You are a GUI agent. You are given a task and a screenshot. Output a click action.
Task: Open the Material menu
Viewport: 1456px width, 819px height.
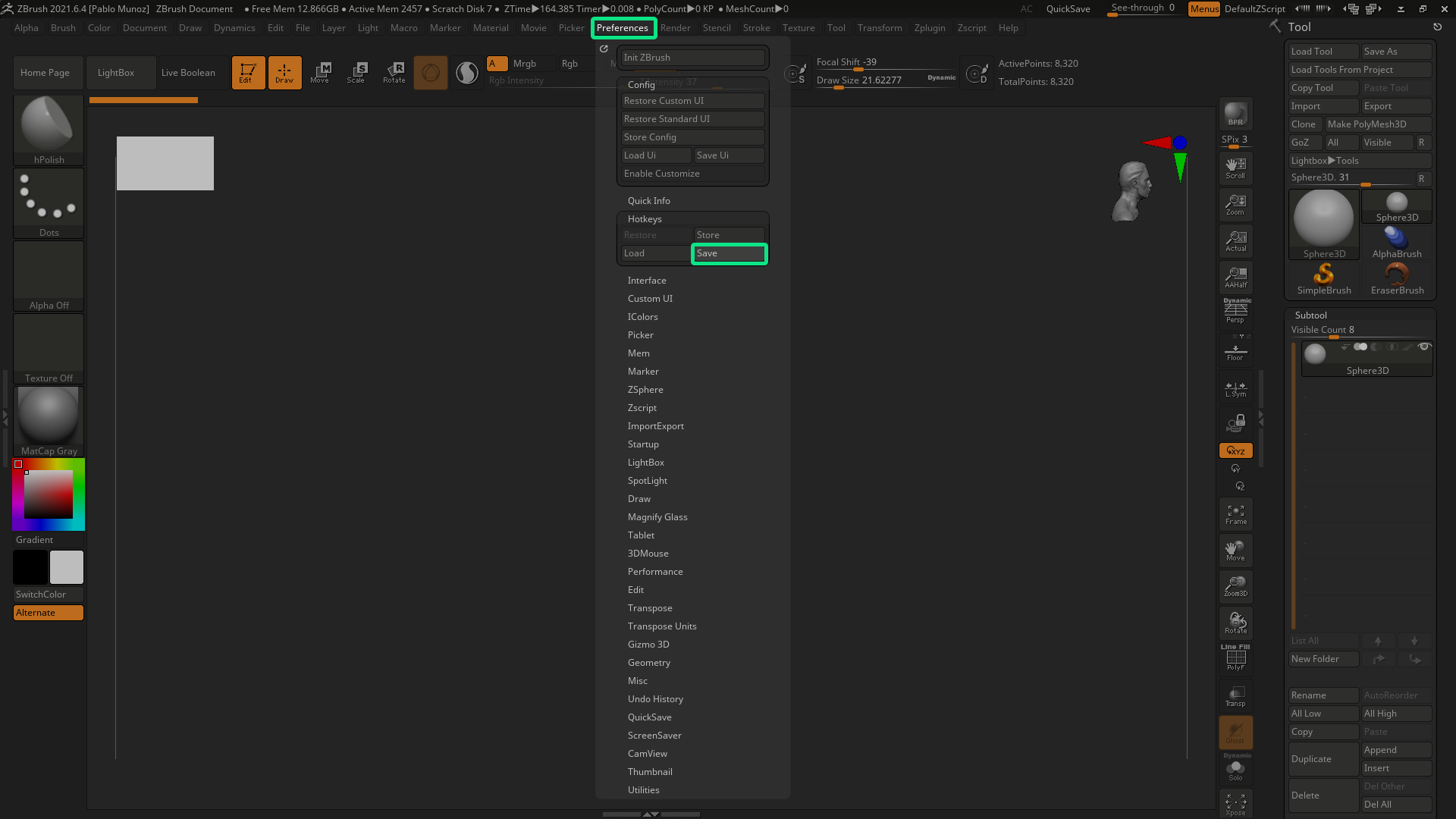pos(491,28)
